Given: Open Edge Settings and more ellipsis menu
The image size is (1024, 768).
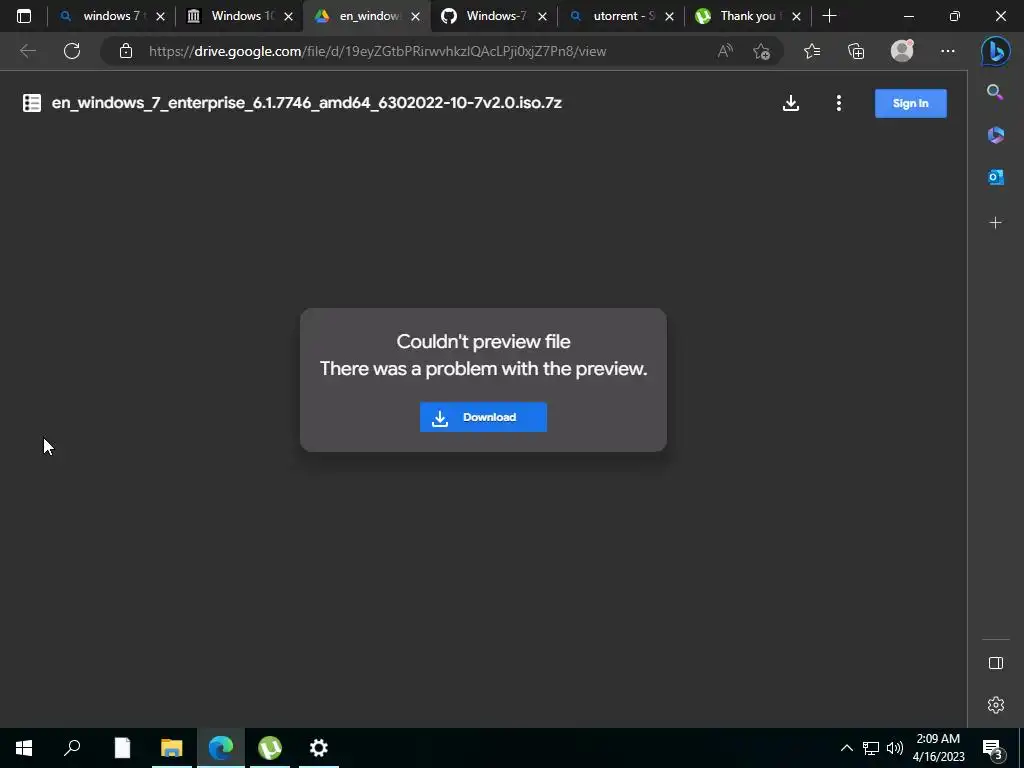Looking at the screenshot, I should click(948, 51).
